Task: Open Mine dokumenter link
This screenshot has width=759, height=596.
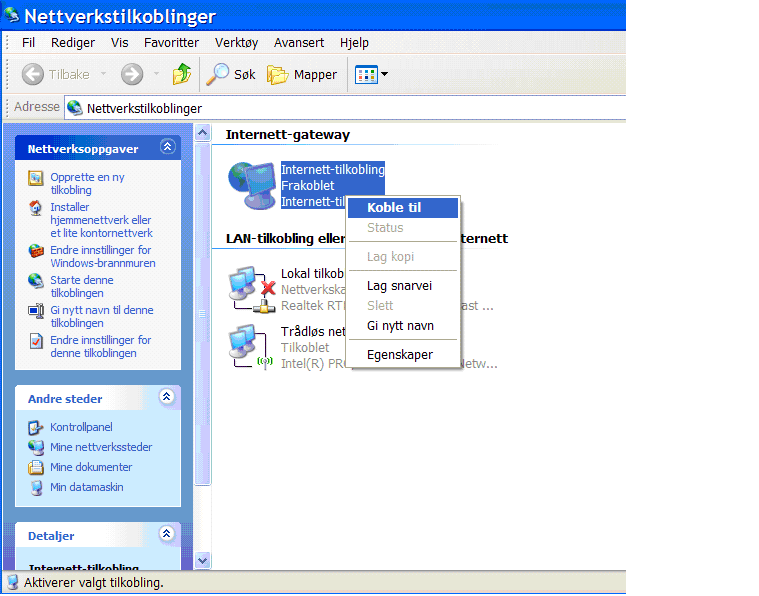Action: 91,467
